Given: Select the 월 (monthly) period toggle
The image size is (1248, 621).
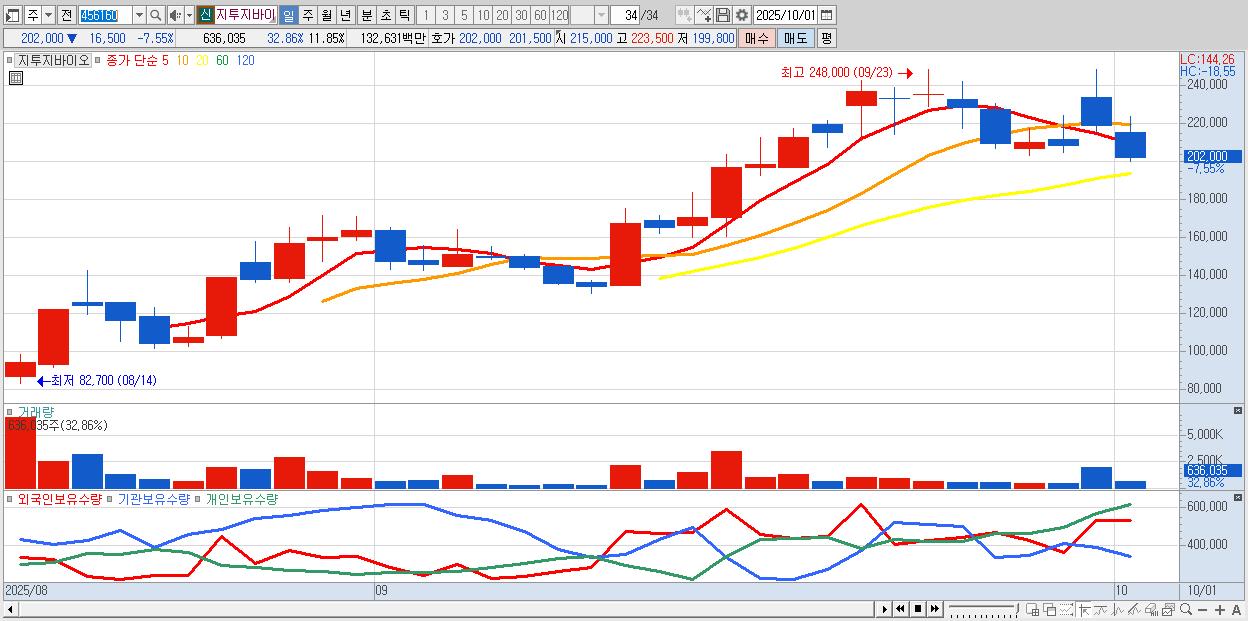Looking at the screenshot, I should coord(326,15).
